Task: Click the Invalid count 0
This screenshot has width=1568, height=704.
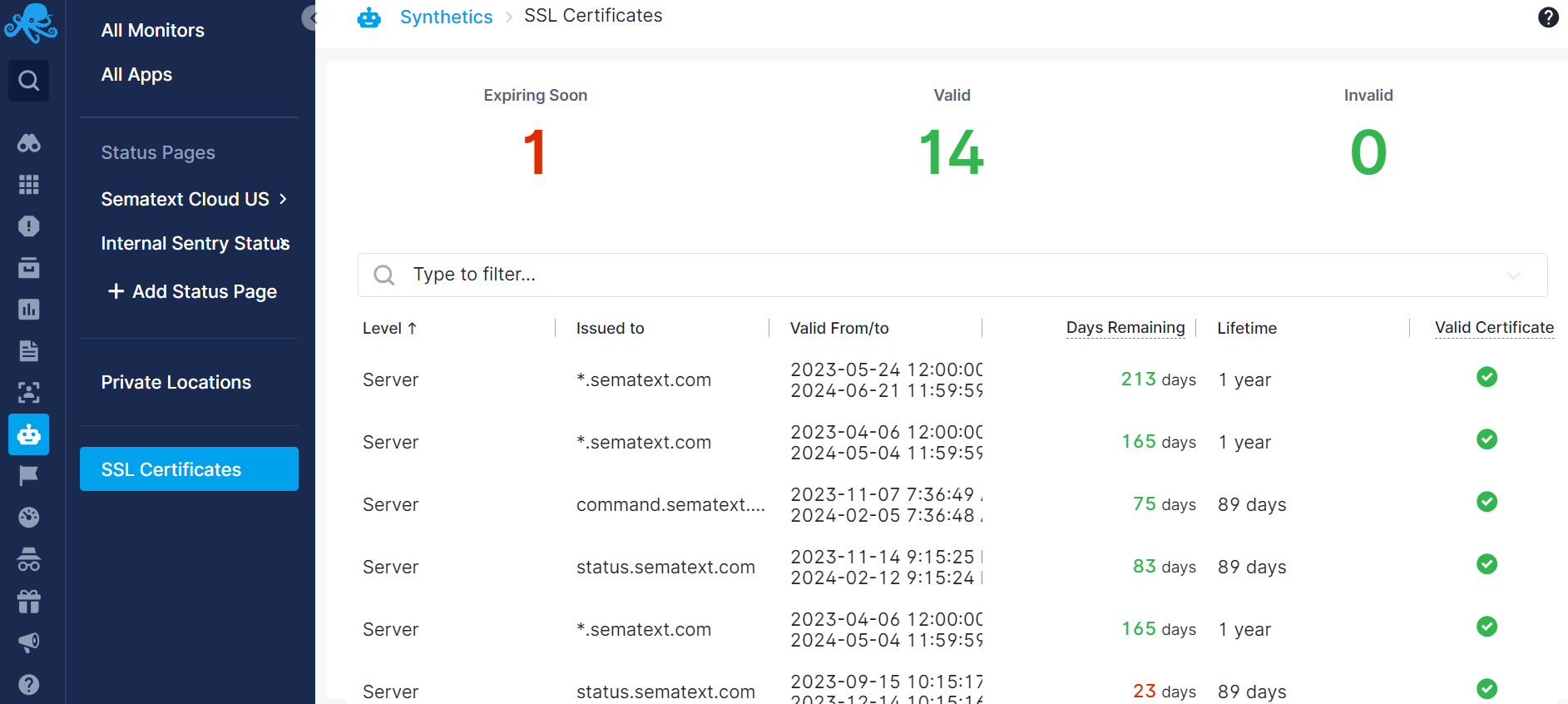Action: point(1368,152)
